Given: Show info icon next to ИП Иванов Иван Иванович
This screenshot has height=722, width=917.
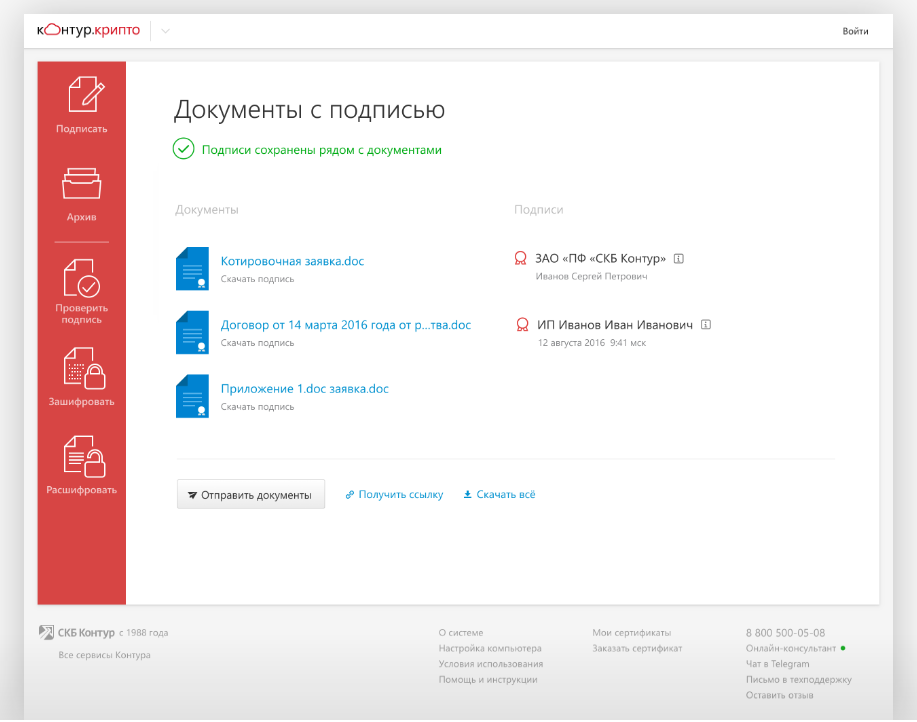Looking at the screenshot, I should click(706, 324).
